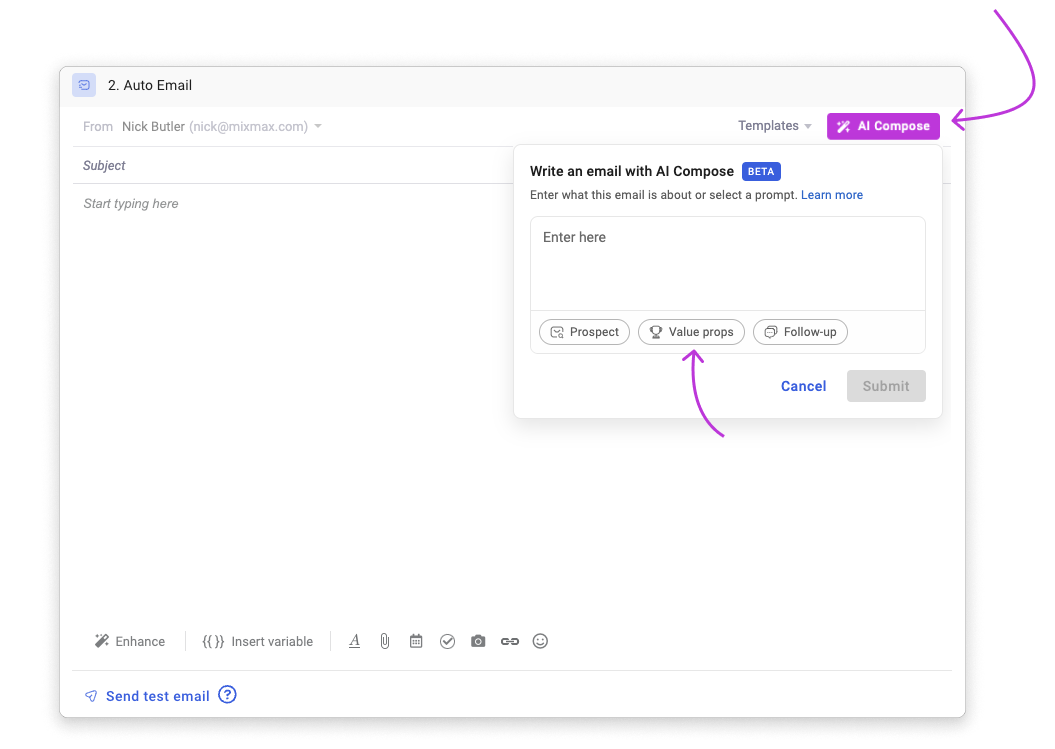
Task: Click the help question mark icon
Action: [227, 694]
